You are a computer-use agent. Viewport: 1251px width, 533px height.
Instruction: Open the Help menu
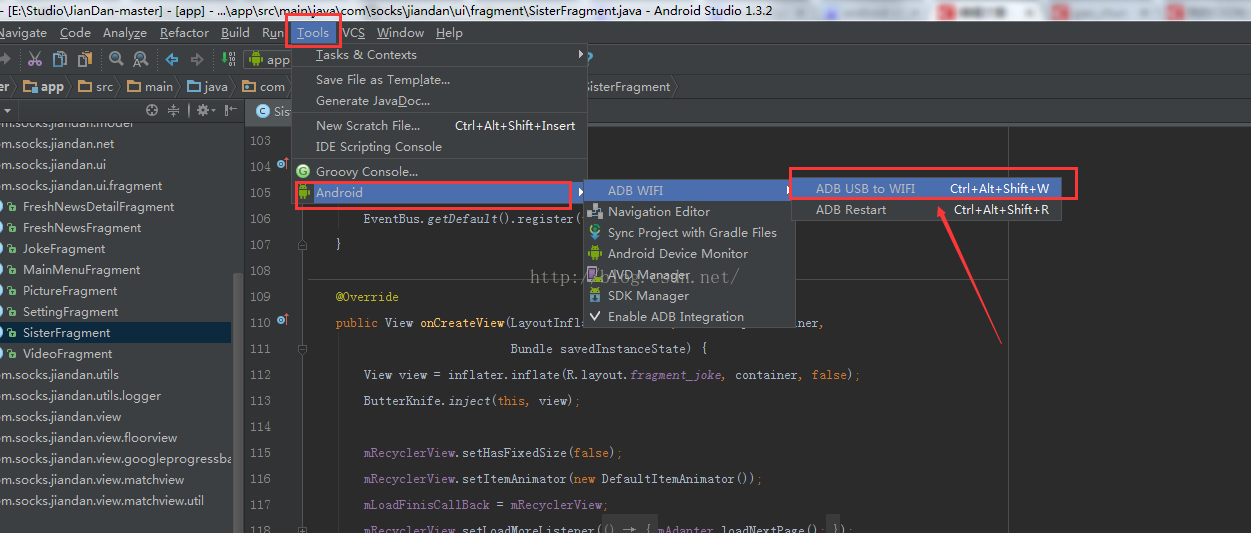coord(450,33)
